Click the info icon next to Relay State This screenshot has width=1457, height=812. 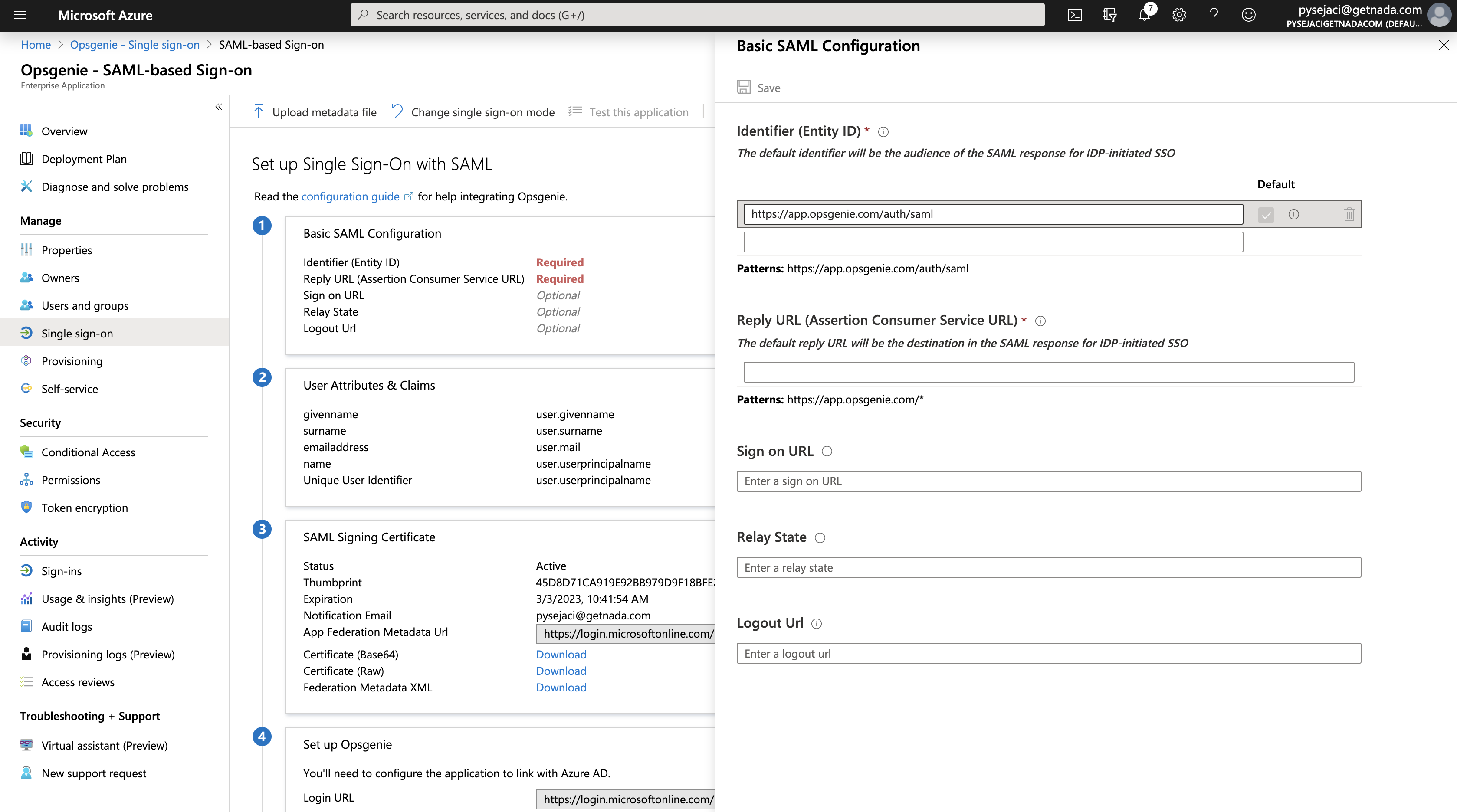[820, 538]
